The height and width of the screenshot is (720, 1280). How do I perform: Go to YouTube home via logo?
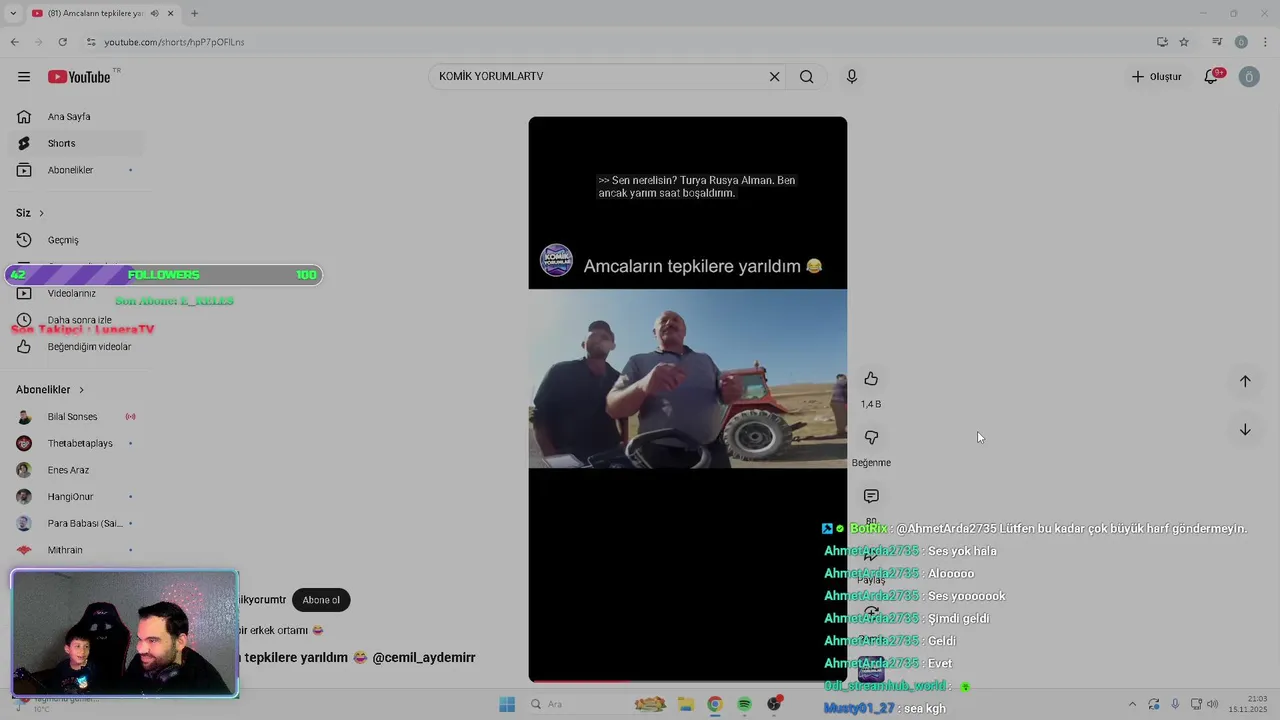(79, 77)
